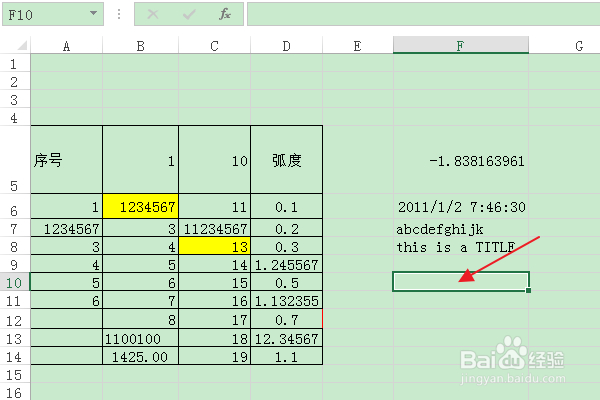Click the cell containing 序号
The image size is (600, 400).
(x=67, y=160)
